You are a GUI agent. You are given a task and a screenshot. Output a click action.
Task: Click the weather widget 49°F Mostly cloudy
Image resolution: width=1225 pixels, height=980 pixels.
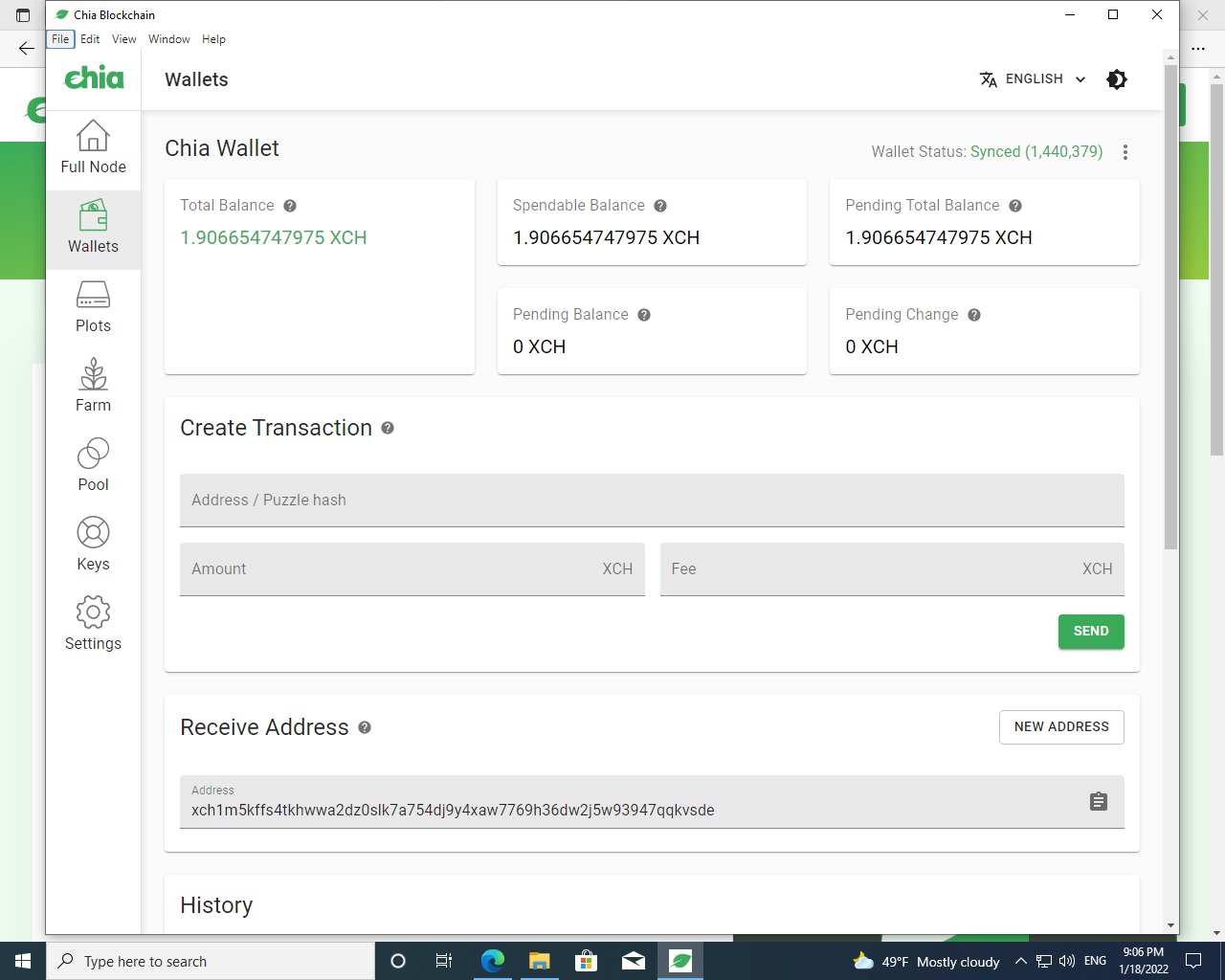926,961
